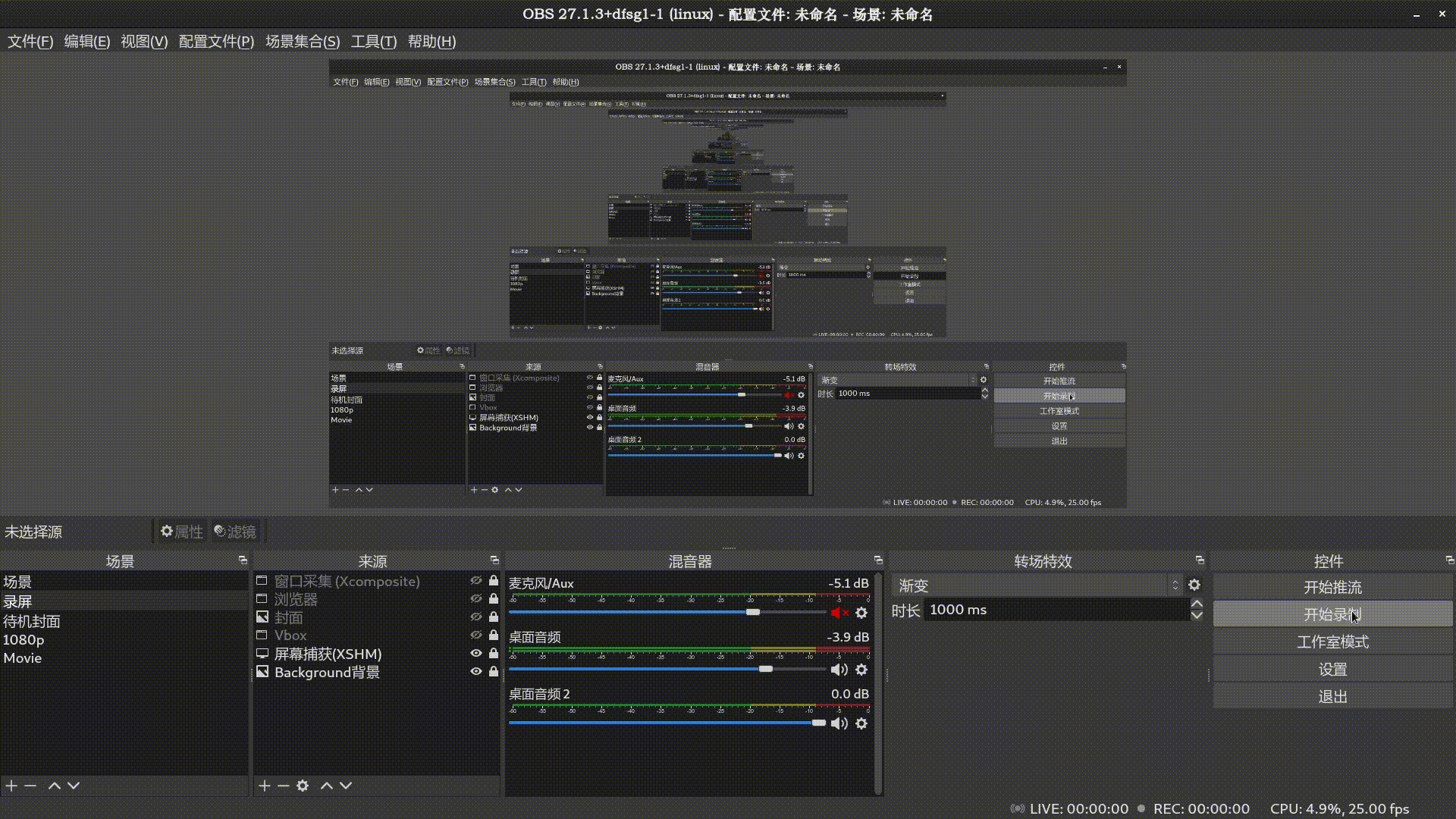Undock the 场景 panel
1456x819 pixels.
[243, 560]
